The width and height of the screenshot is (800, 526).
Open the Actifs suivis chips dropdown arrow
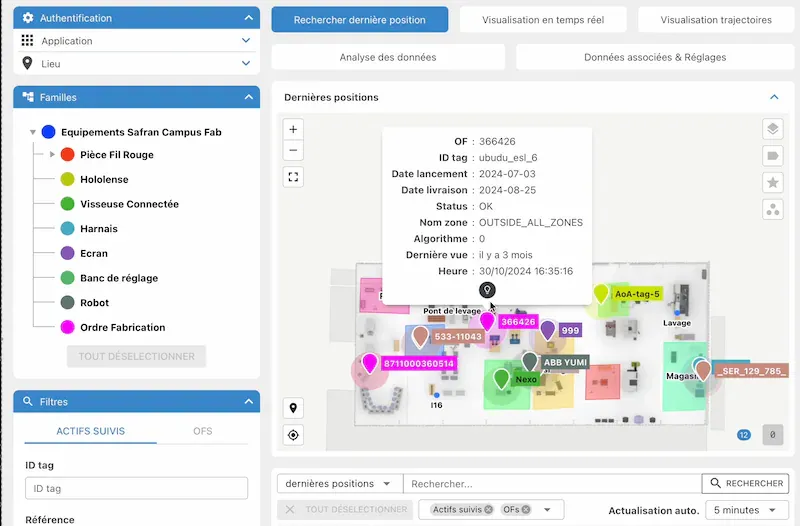point(547,509)
